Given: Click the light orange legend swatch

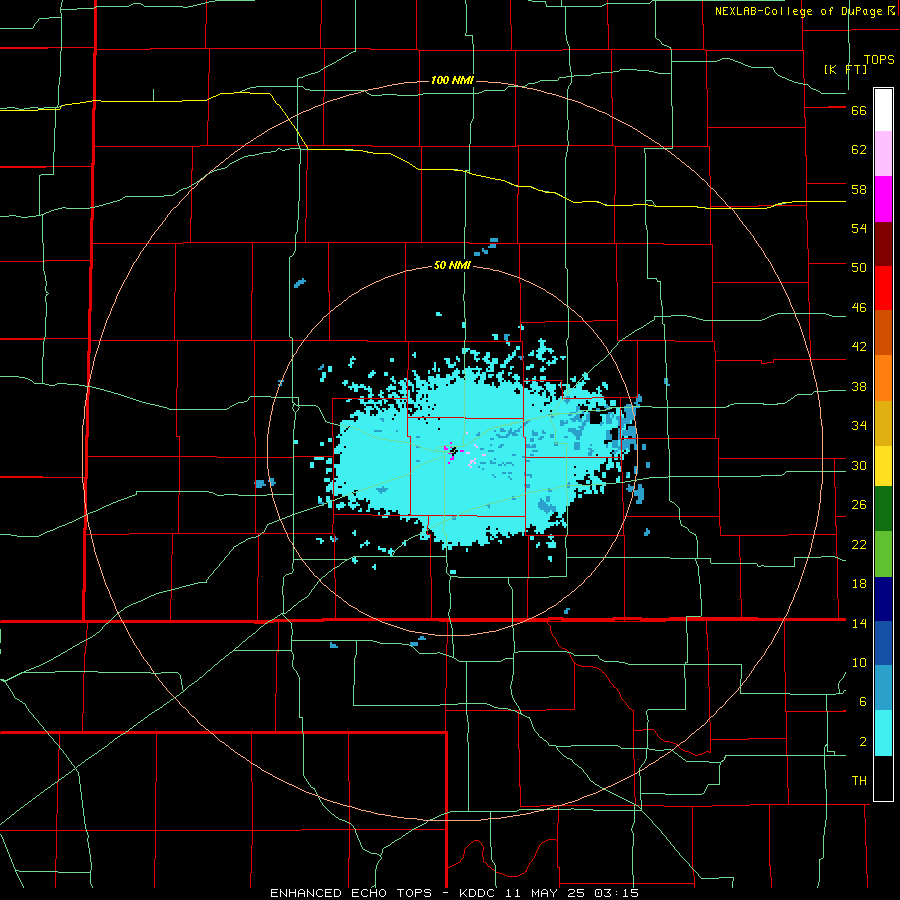Looking at the screenshot, I should (883, 378).
